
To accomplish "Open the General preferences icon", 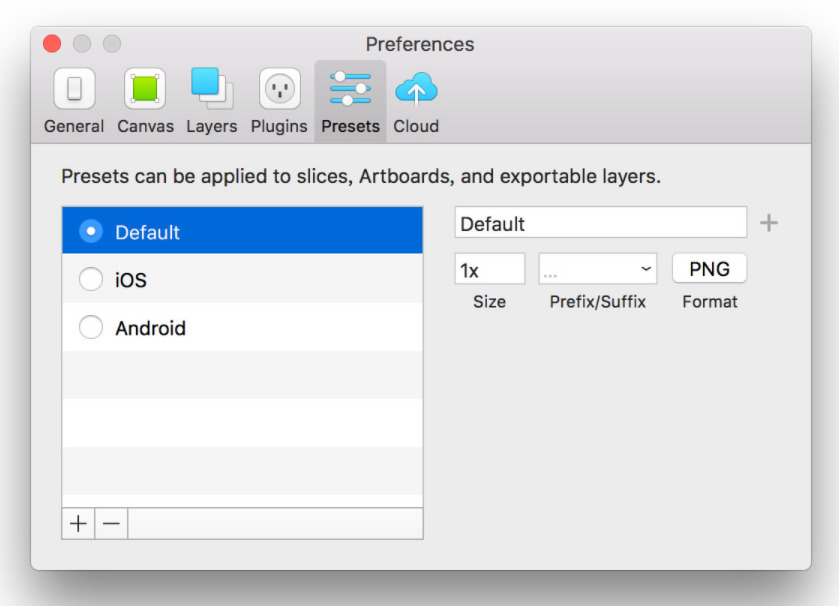I will pyautogui.click(x=74, y=89).
